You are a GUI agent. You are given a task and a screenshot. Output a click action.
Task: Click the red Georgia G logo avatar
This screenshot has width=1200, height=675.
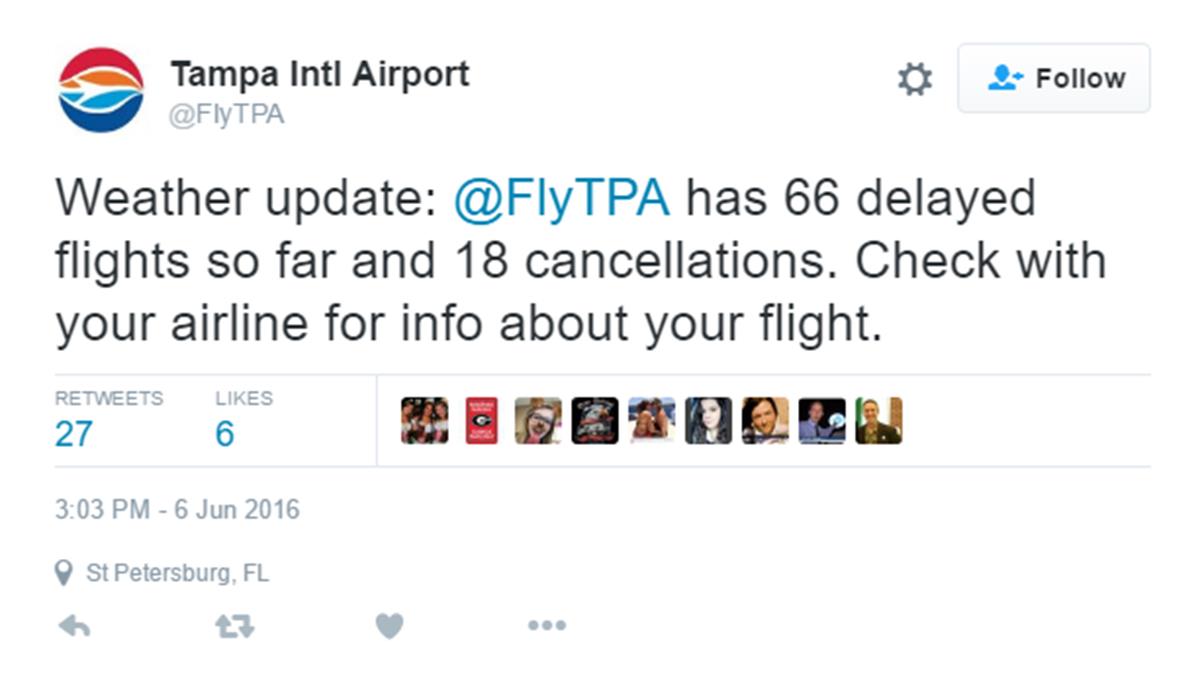(x=482, y=420)
